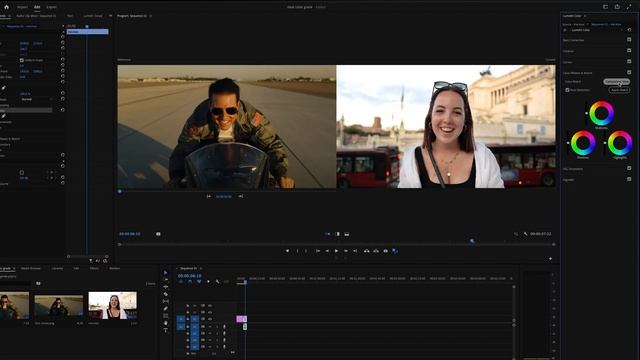Open the Workspaces icon in the header

tap(605, 7)
